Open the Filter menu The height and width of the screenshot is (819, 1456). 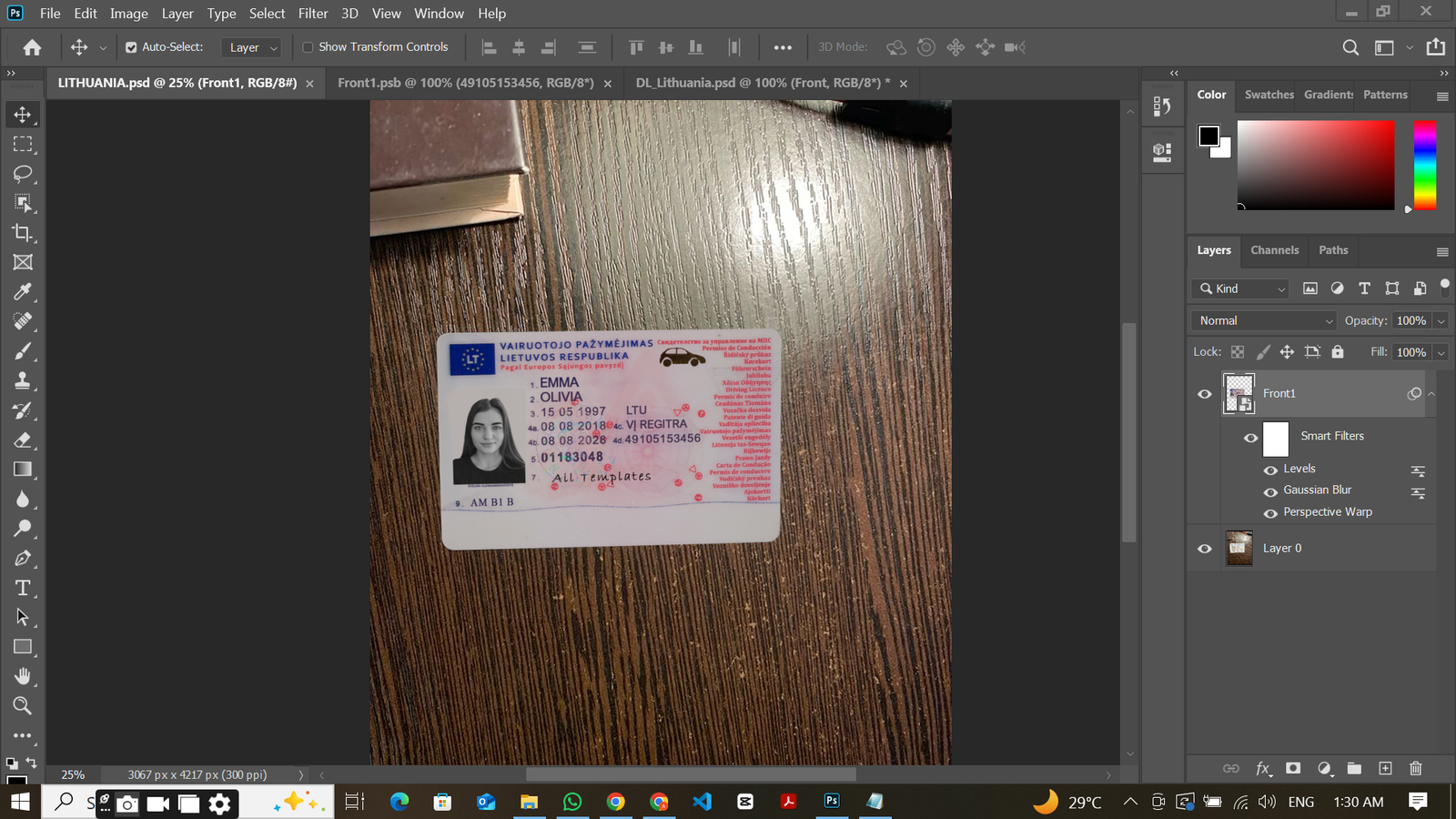(312, 14)
